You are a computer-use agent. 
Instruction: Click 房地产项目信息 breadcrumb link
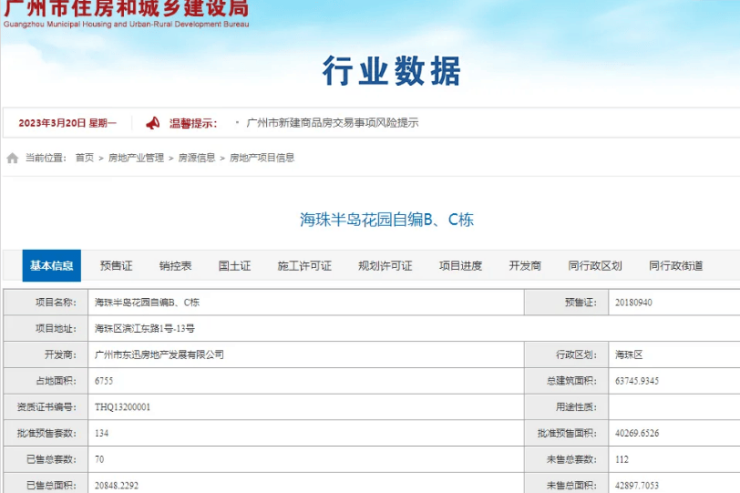[x=262, y=158]
